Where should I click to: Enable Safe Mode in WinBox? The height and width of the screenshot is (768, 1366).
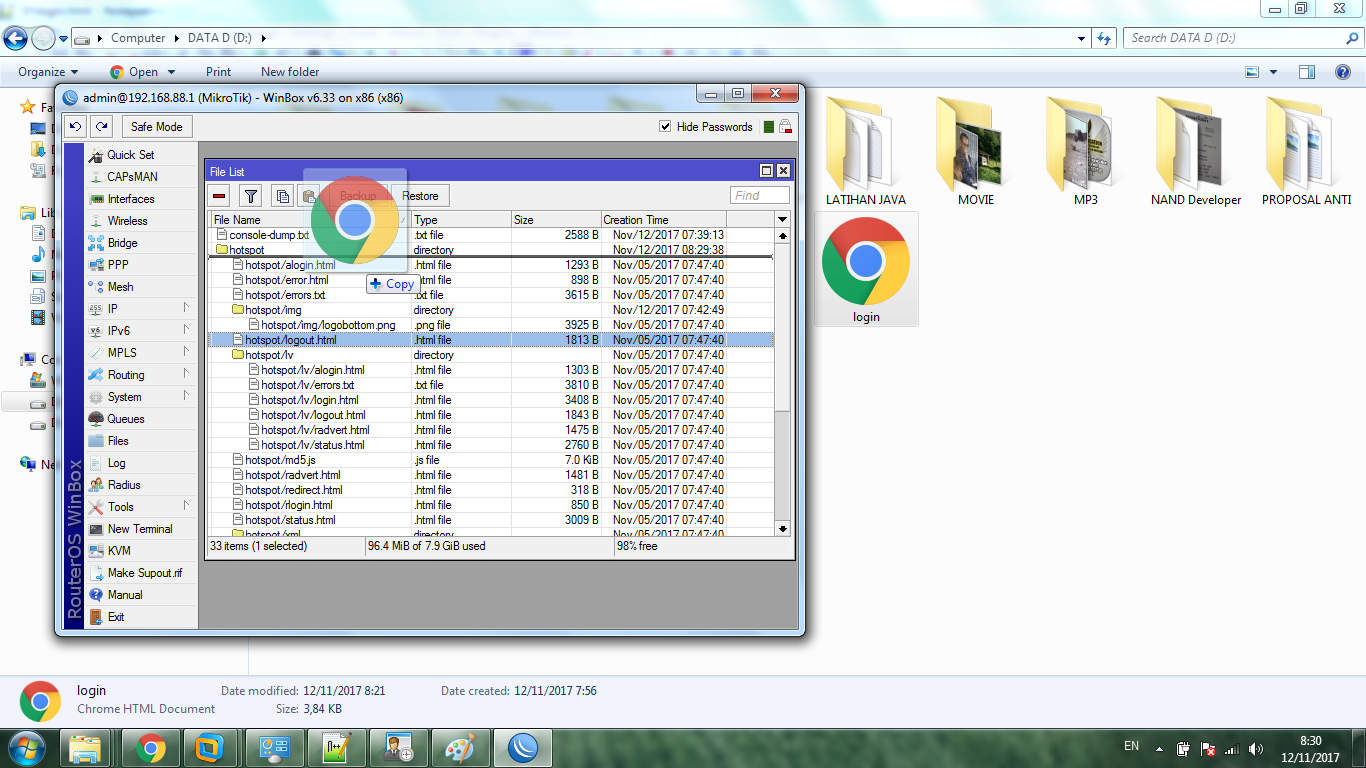click(x=156, y=126)
